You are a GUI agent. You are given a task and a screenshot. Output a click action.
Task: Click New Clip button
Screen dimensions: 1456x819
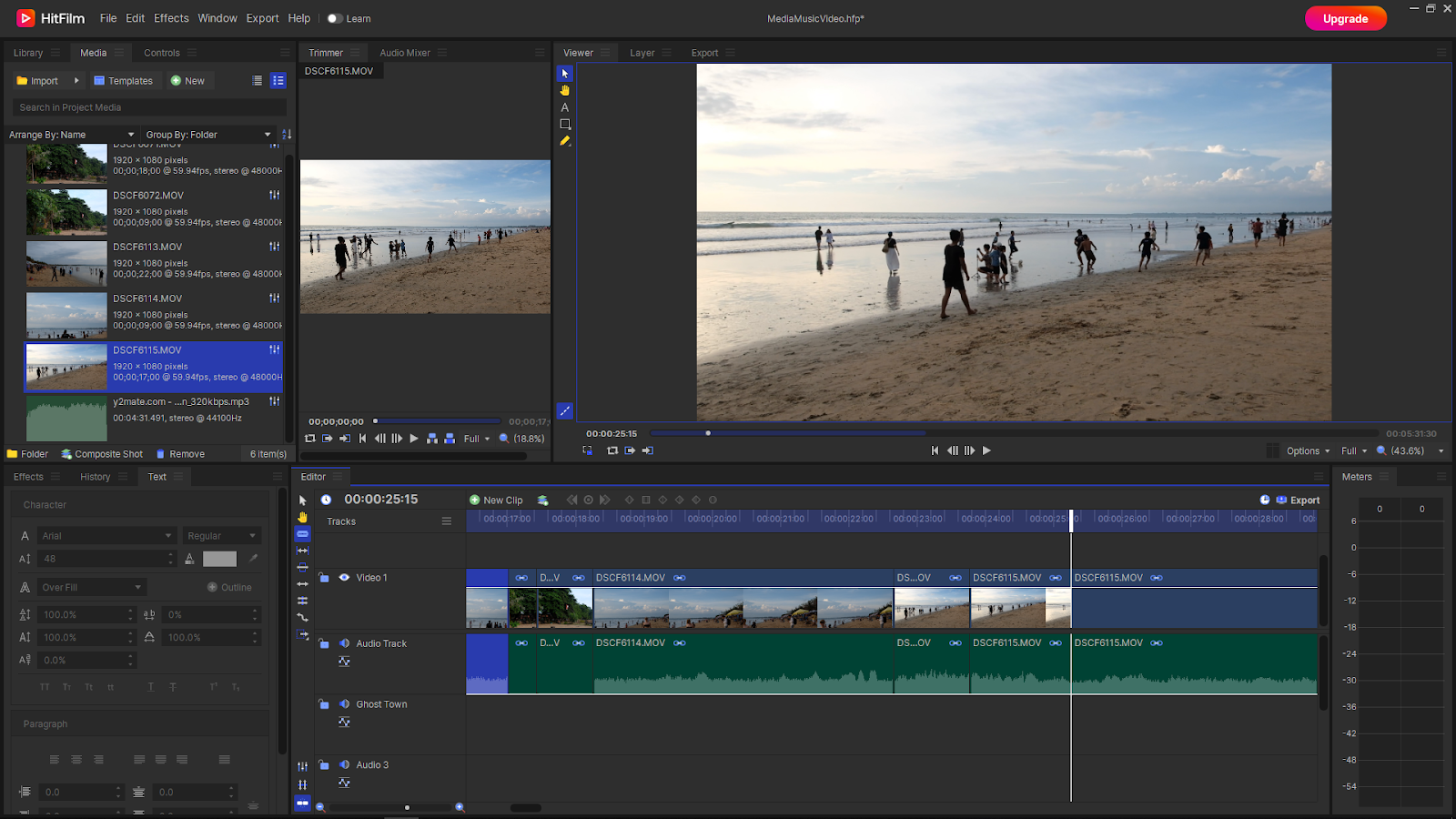tap(496, 500)
